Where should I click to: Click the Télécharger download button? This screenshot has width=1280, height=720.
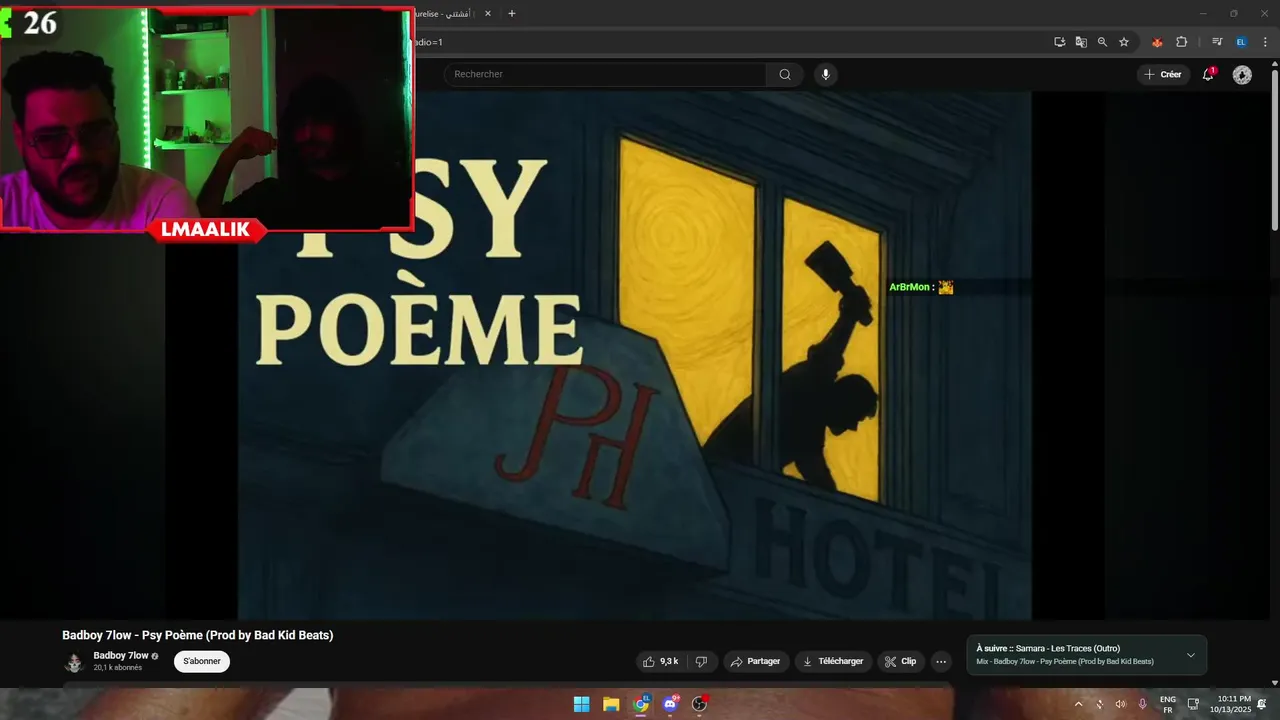pyautogui.click(x=833, y=661)
